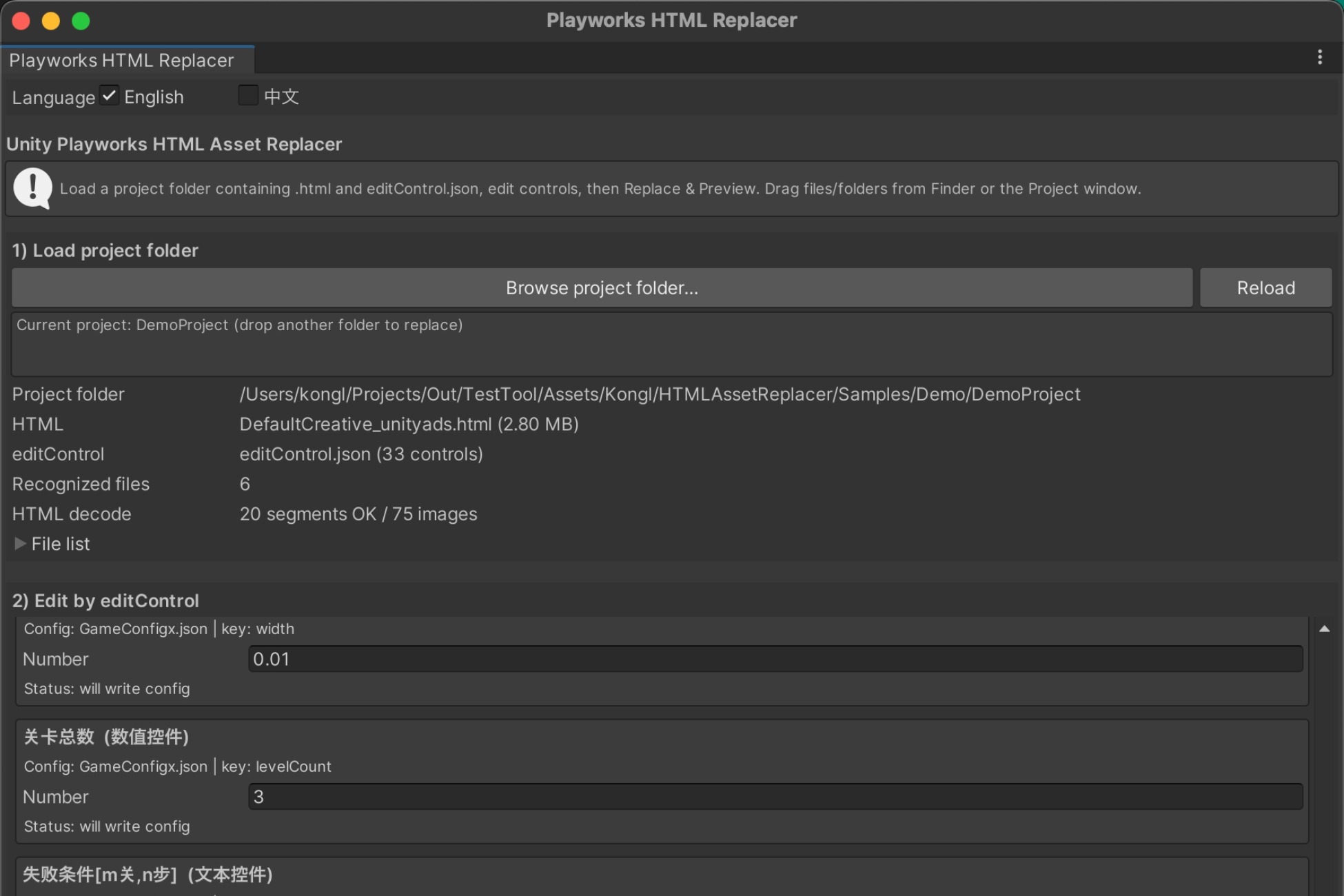Viewport: 1344px width, 896px height.
Task: Click the 失败条件[m关,n步] (文本控件) title
Action: tap(148, 875)
